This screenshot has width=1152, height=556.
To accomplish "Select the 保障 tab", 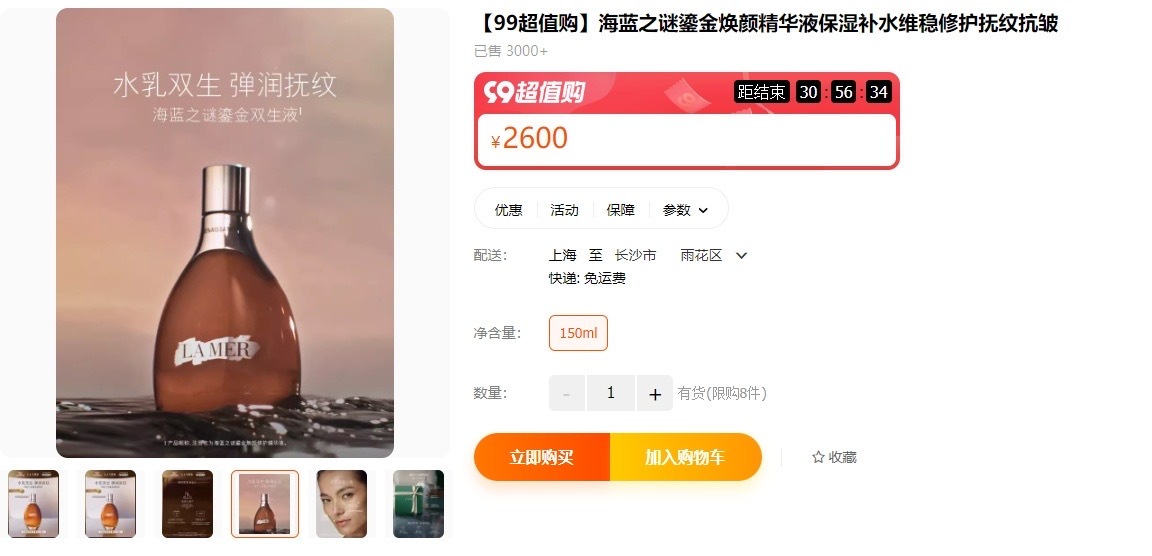I will 620,210.
